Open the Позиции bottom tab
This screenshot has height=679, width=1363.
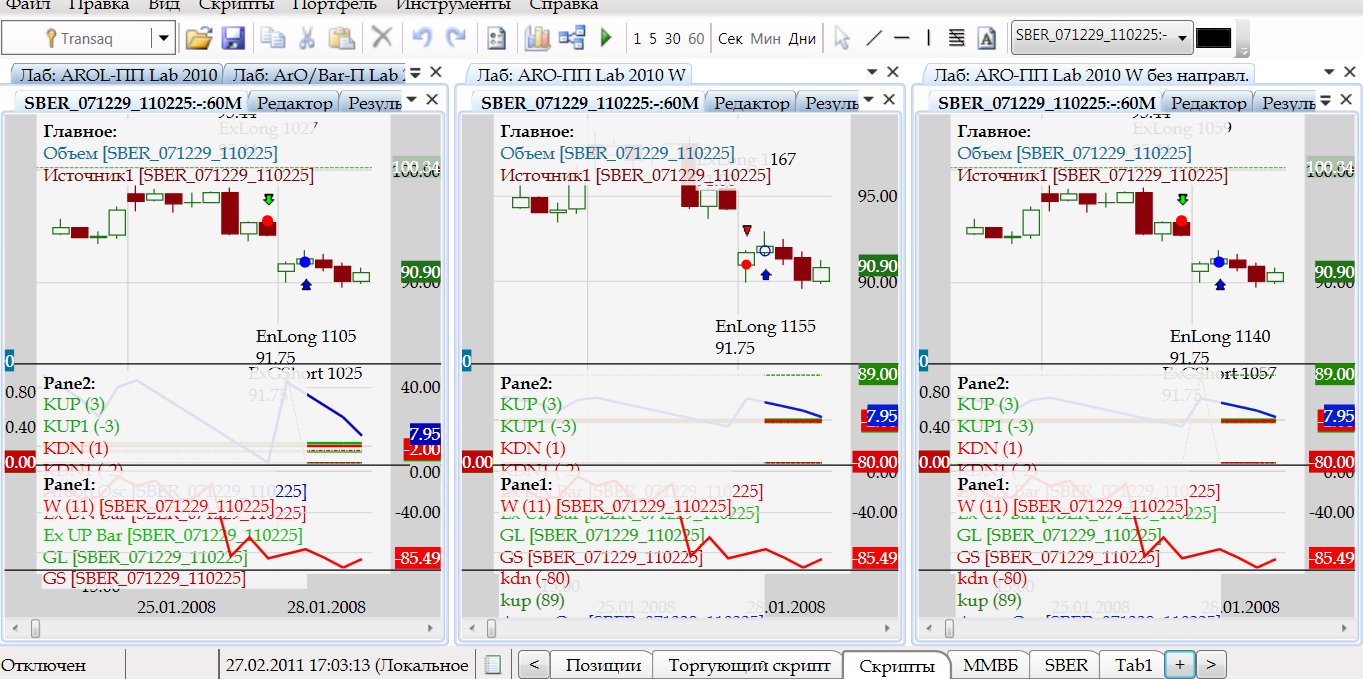click(x=603, y=665)
